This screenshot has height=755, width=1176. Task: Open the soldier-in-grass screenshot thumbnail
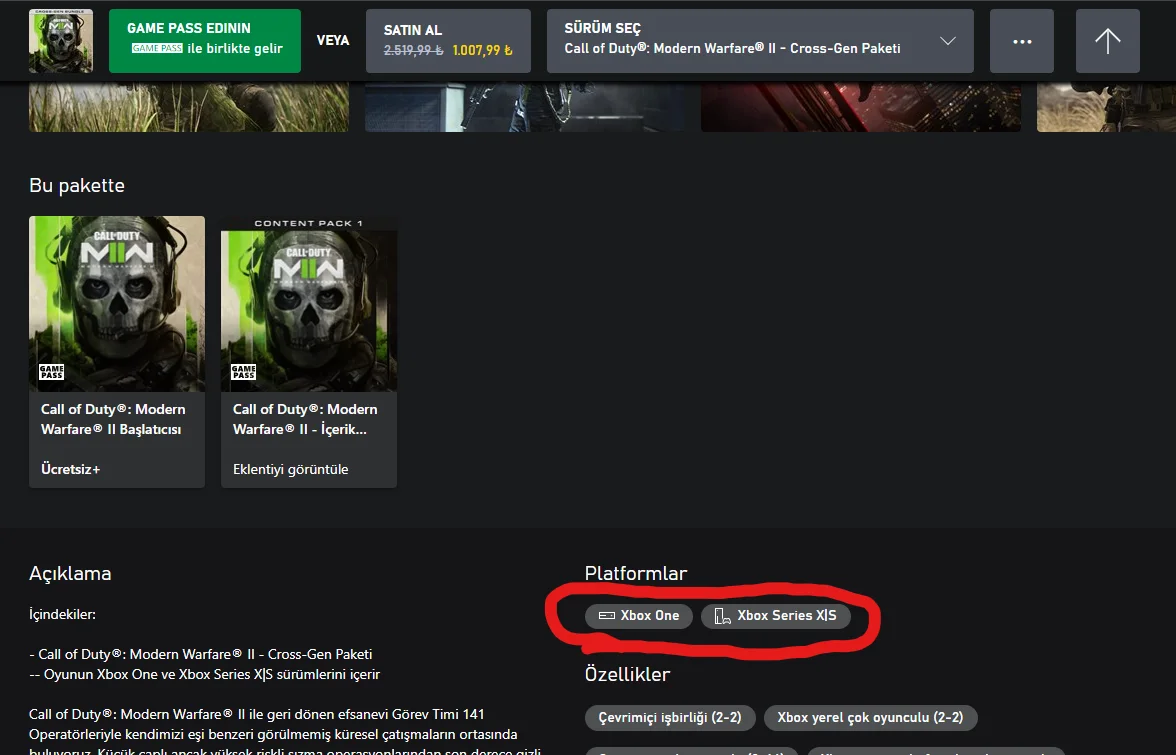click(189, 107)
